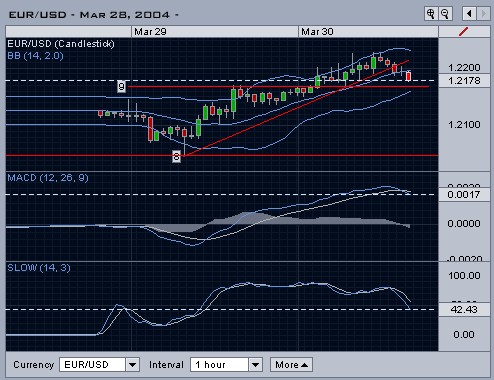The height and width of the screenshot is (380, 494).
Task: Step the chart back with the left arrow
Action: coord(469,14)
